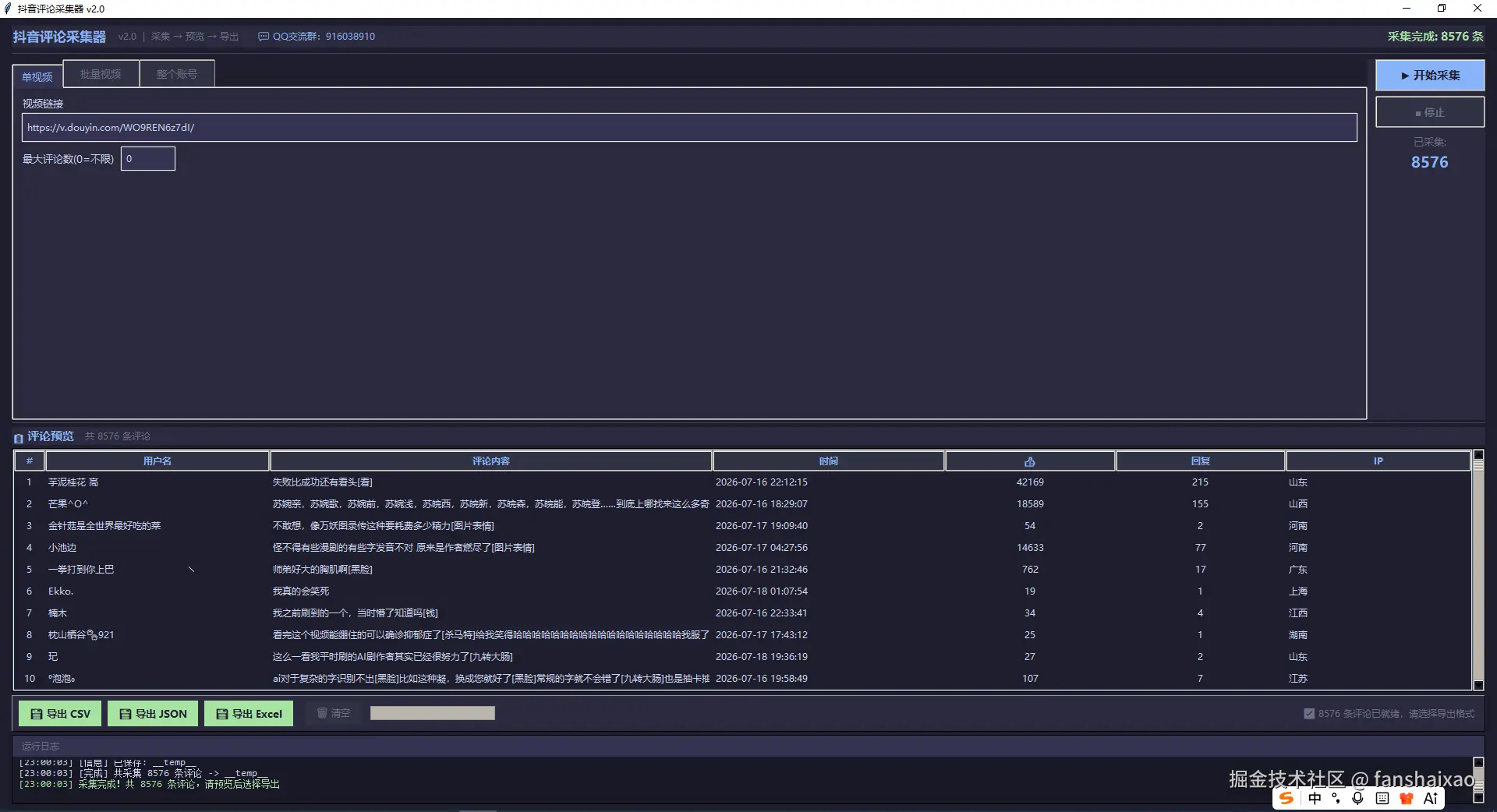Select row 2 username 芒果^O^
The image size is (1497, 812).
click(68, 504)
